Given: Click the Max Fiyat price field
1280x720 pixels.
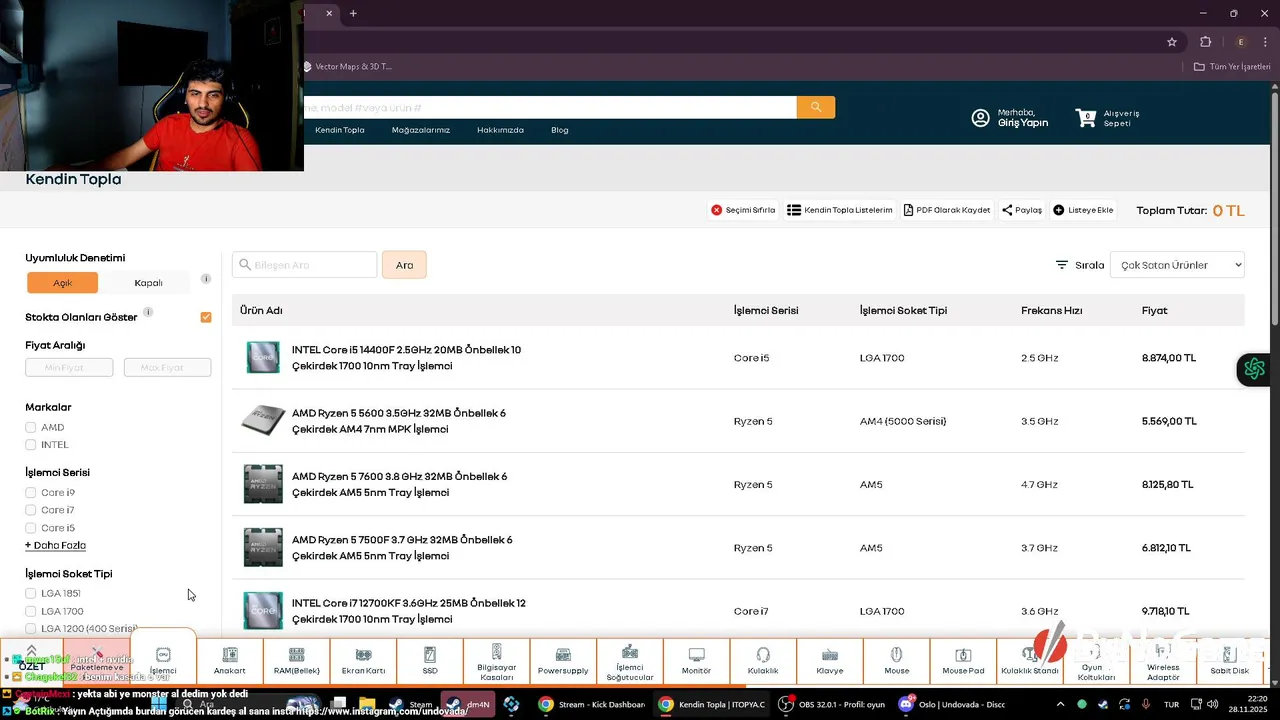Looking at the screenshot, I should tap(167, 368).
